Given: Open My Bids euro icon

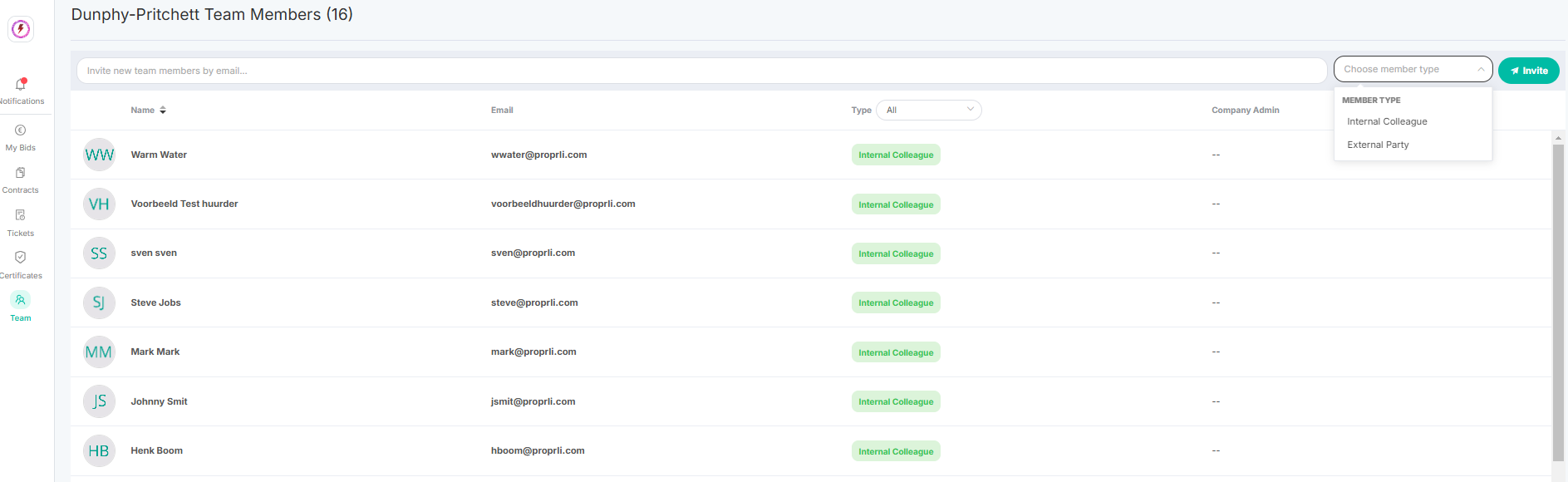Looking at the screenshot, I should click(x=21, y=130).
